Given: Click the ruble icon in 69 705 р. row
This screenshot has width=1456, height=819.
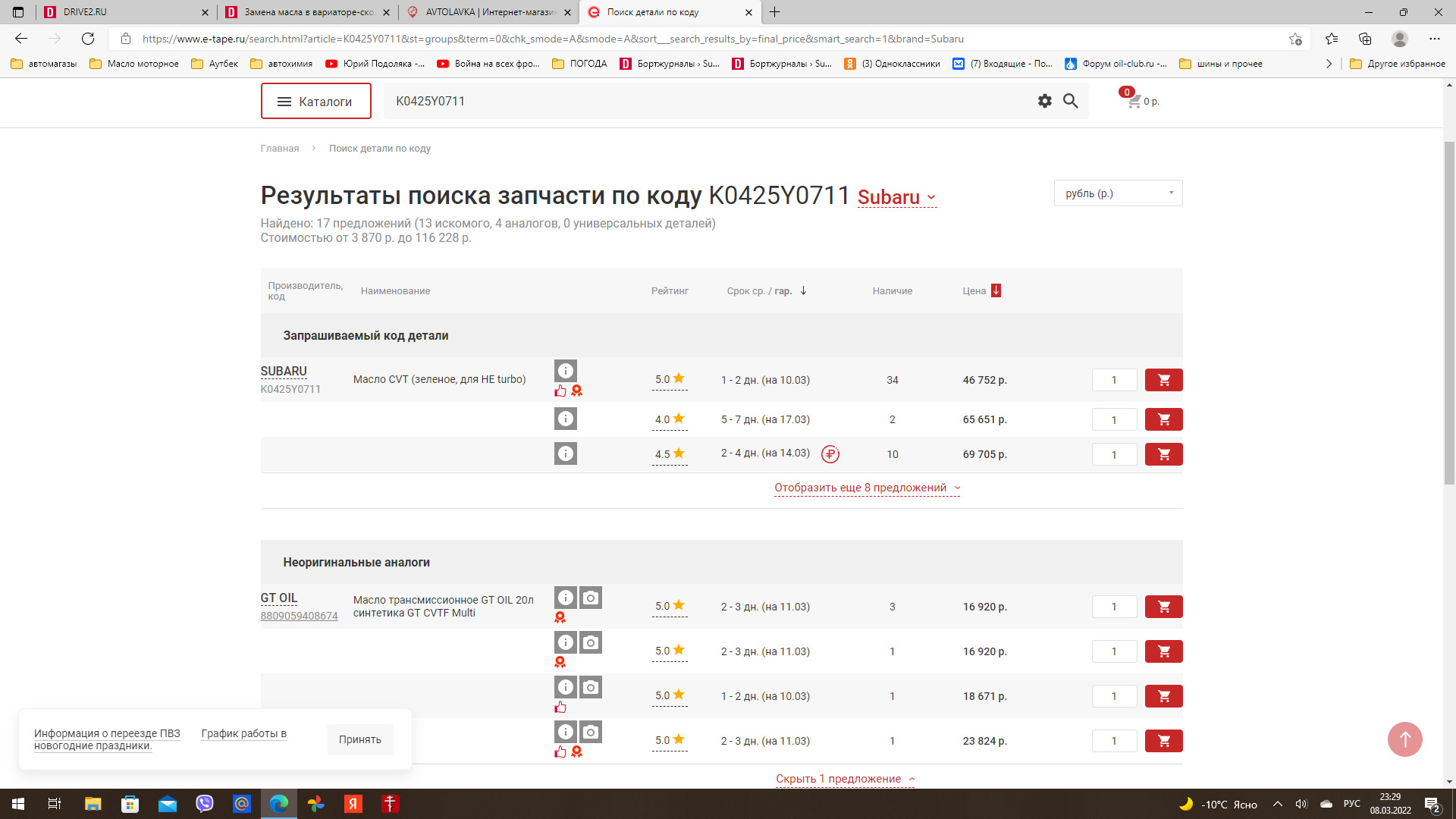Looking at the screenshot, I should 830,454.
